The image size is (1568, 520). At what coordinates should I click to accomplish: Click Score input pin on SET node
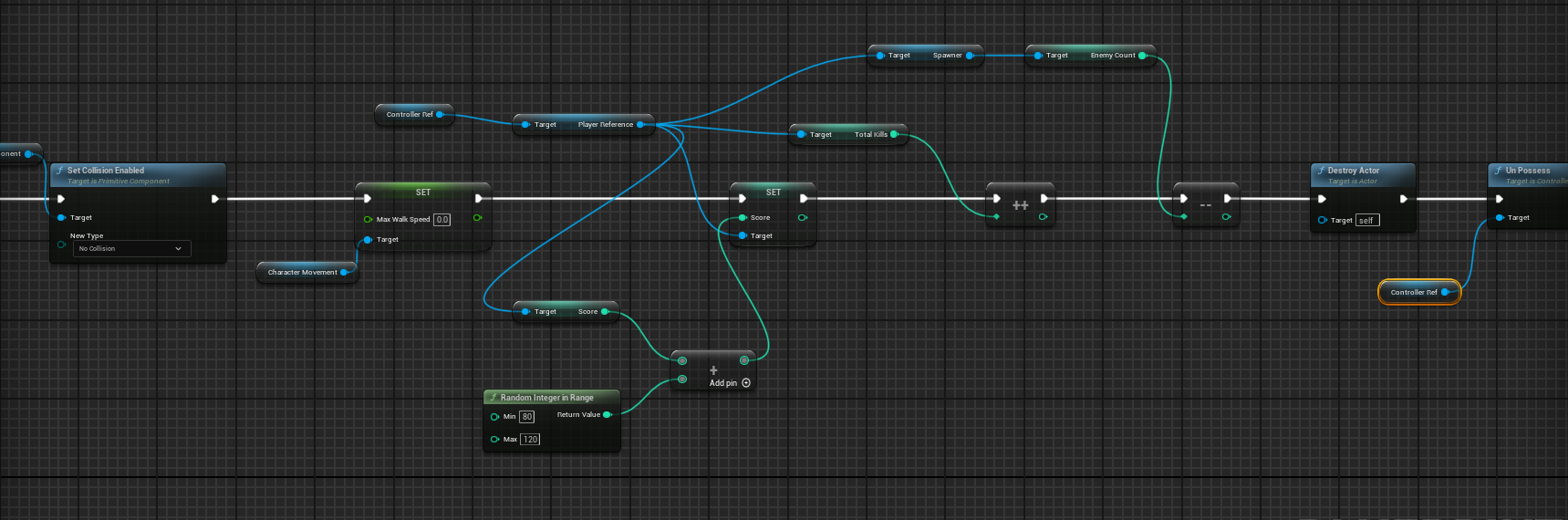point(742,217)
